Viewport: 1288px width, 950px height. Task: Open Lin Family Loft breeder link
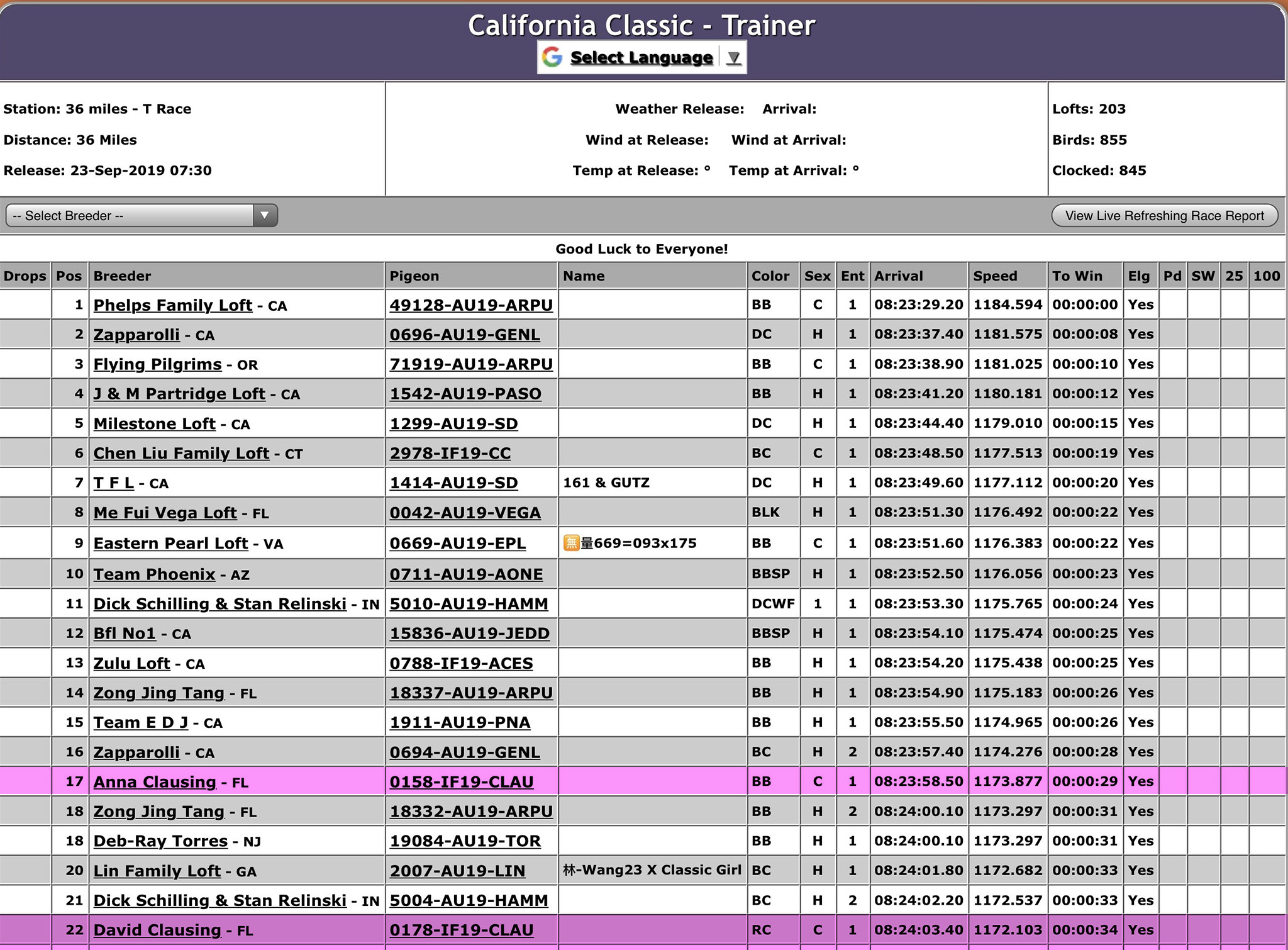[x=157, y=871]
